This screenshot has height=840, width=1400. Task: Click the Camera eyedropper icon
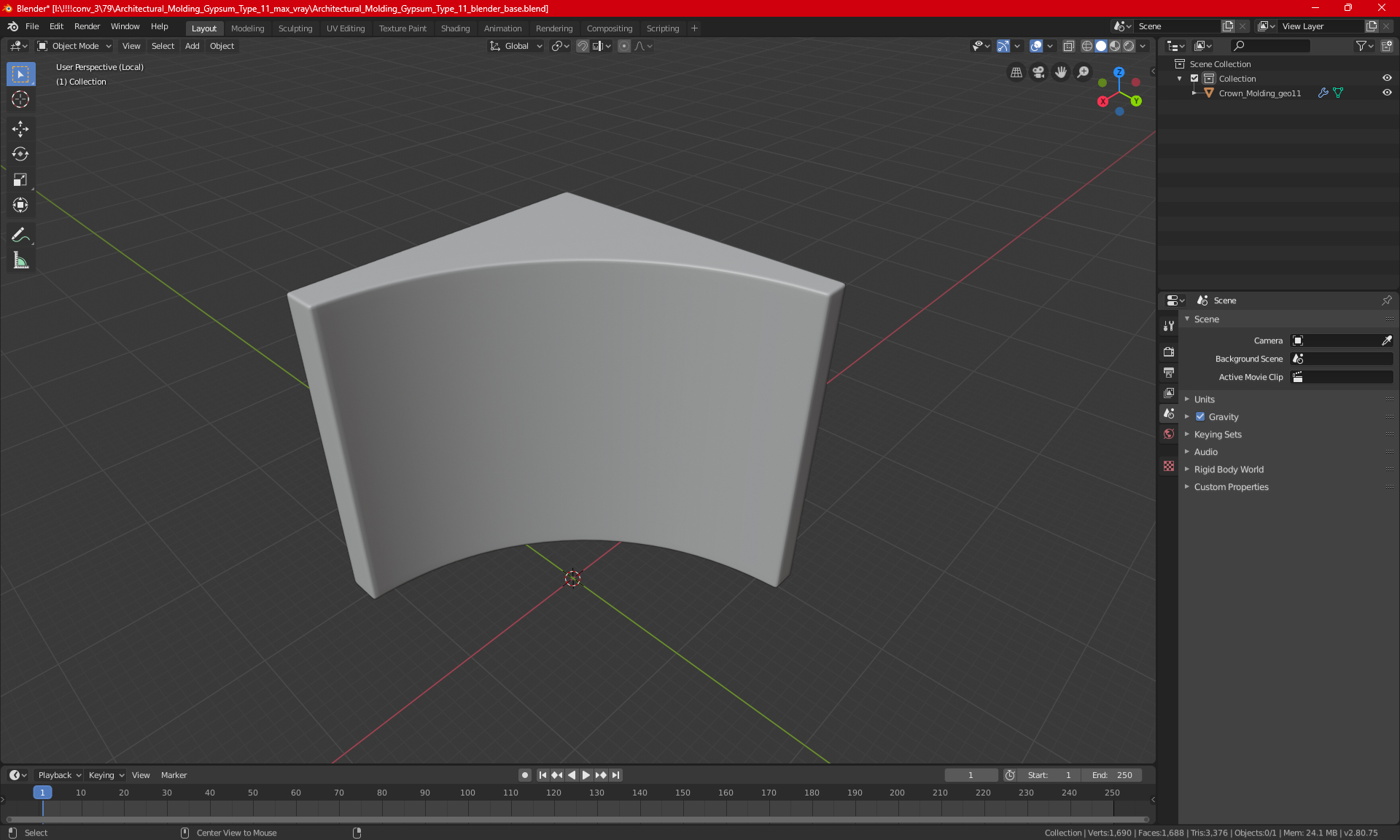click(1386, 341)
